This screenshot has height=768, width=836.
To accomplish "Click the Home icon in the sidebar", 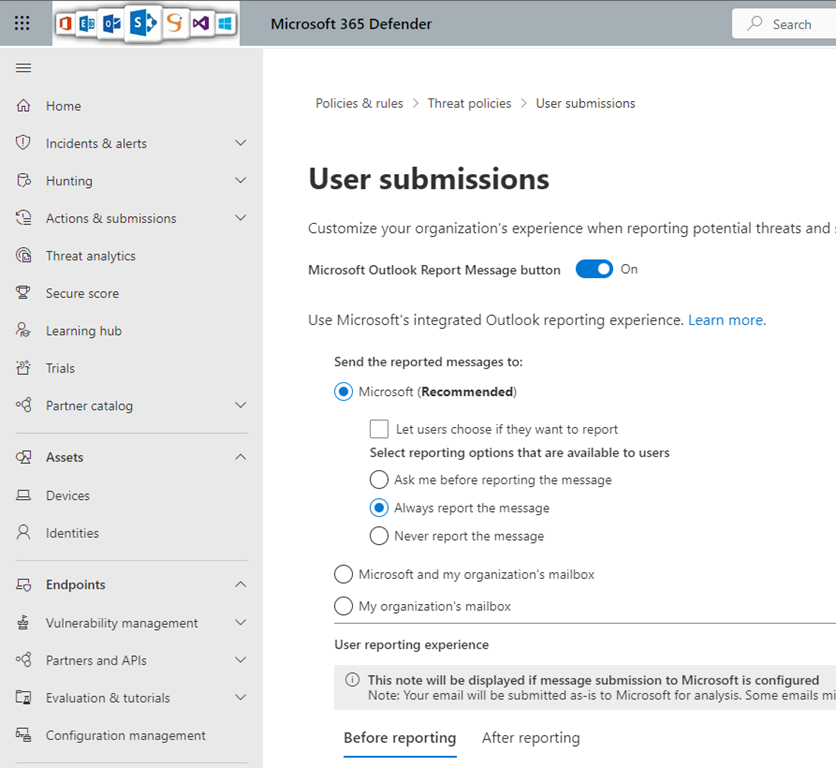I will coord(24,106).
